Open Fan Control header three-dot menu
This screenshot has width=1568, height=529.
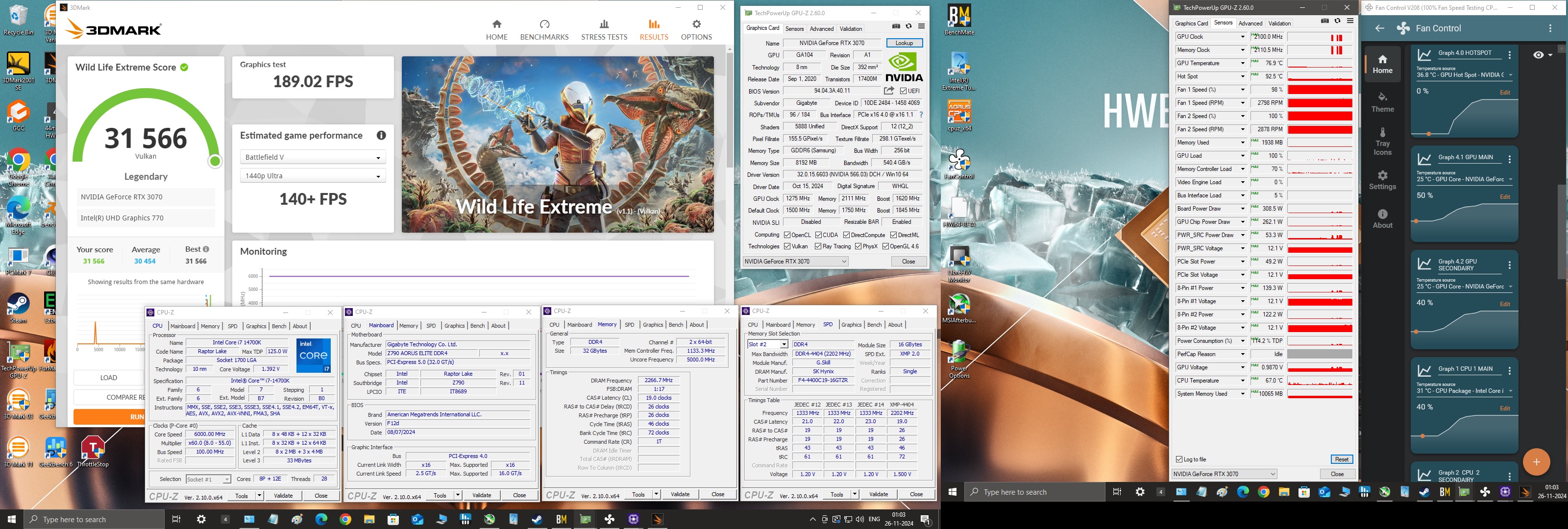coord(1550,28)
